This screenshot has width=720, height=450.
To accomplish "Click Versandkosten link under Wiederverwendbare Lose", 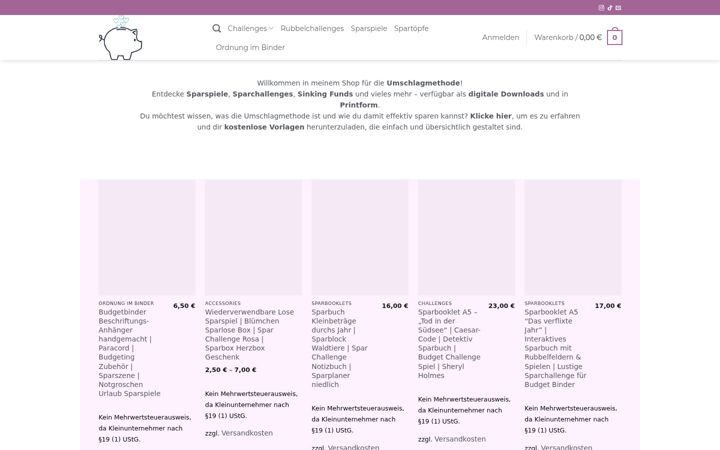I will (x=247, y=433).
